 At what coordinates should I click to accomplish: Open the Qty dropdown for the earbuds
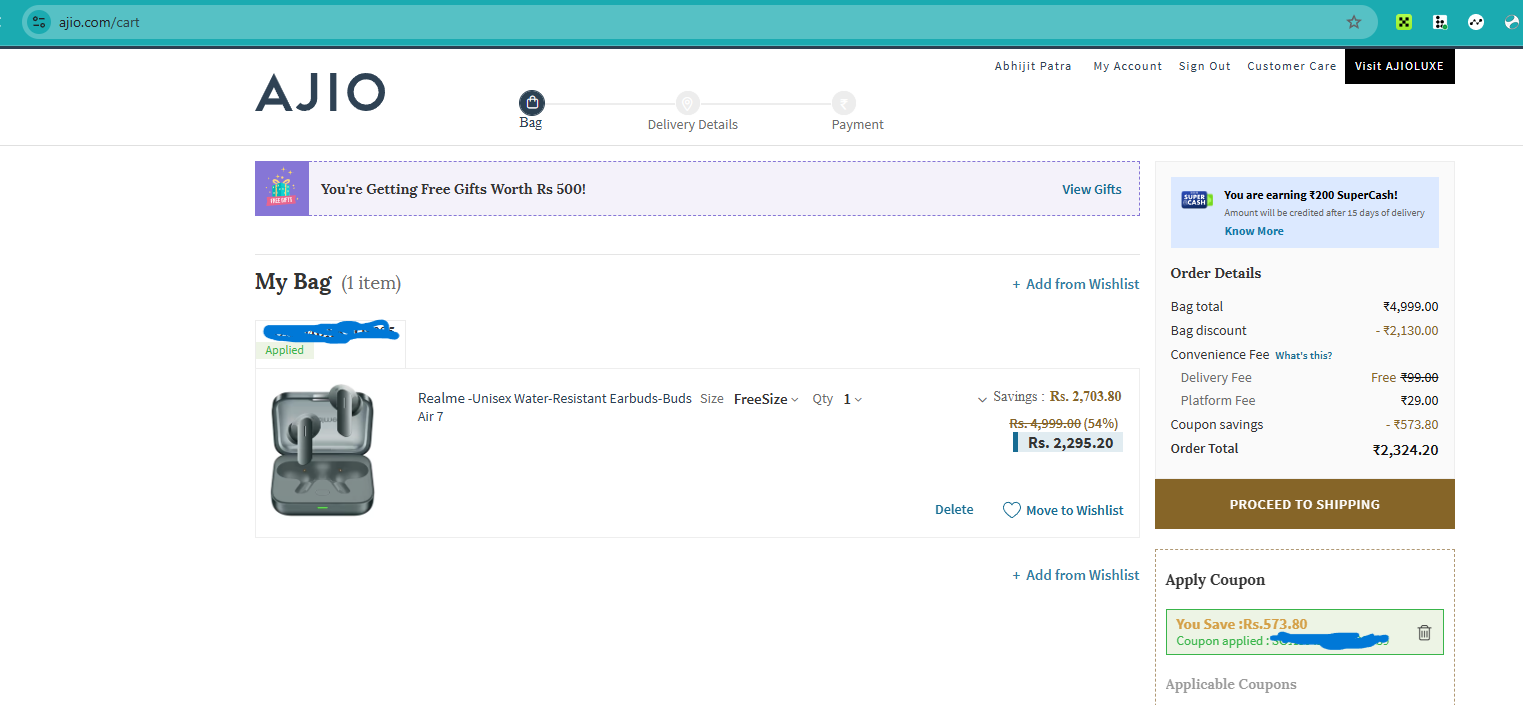coord(851,398)
